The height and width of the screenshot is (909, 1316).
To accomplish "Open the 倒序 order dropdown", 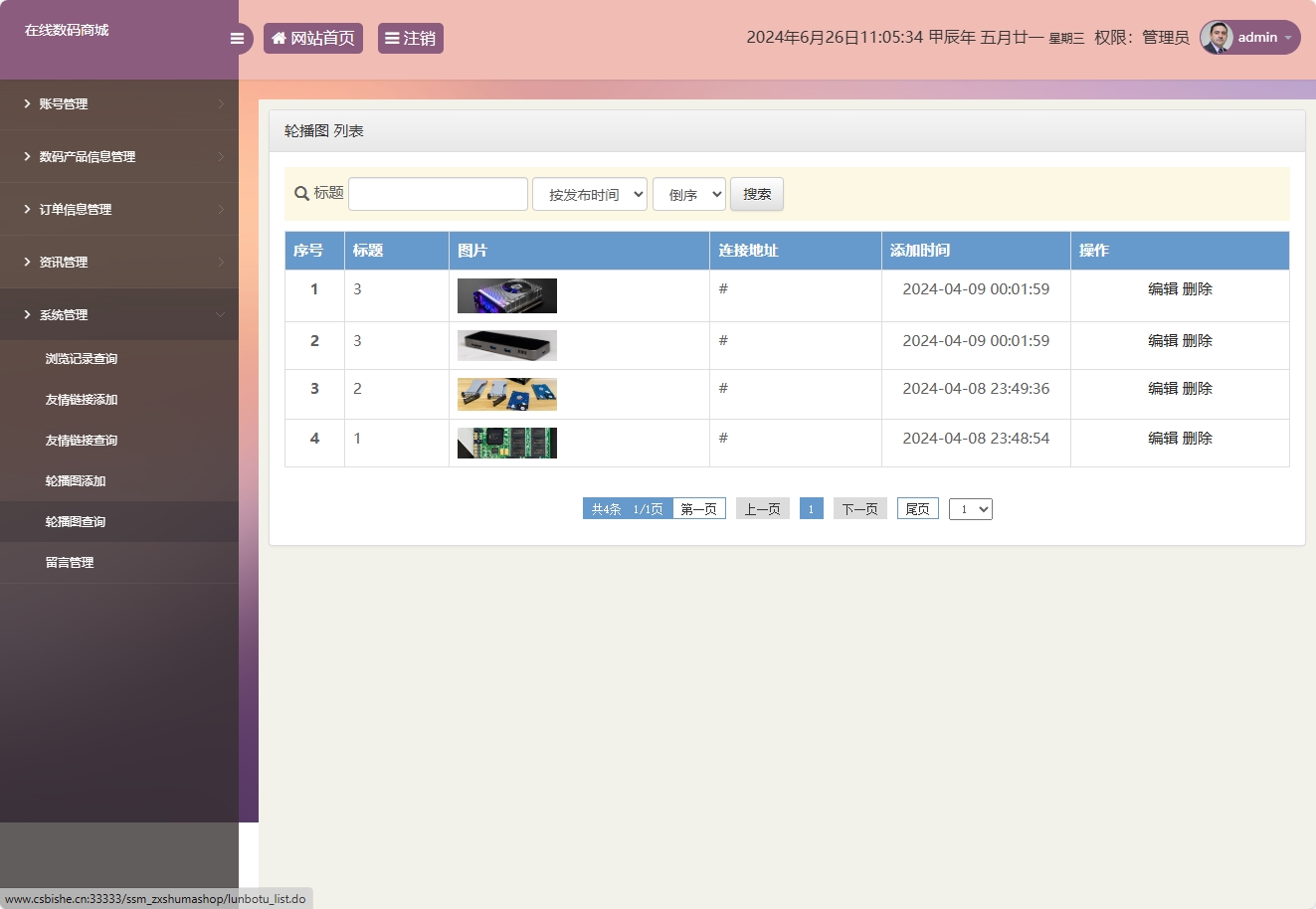I will [688, 193].
